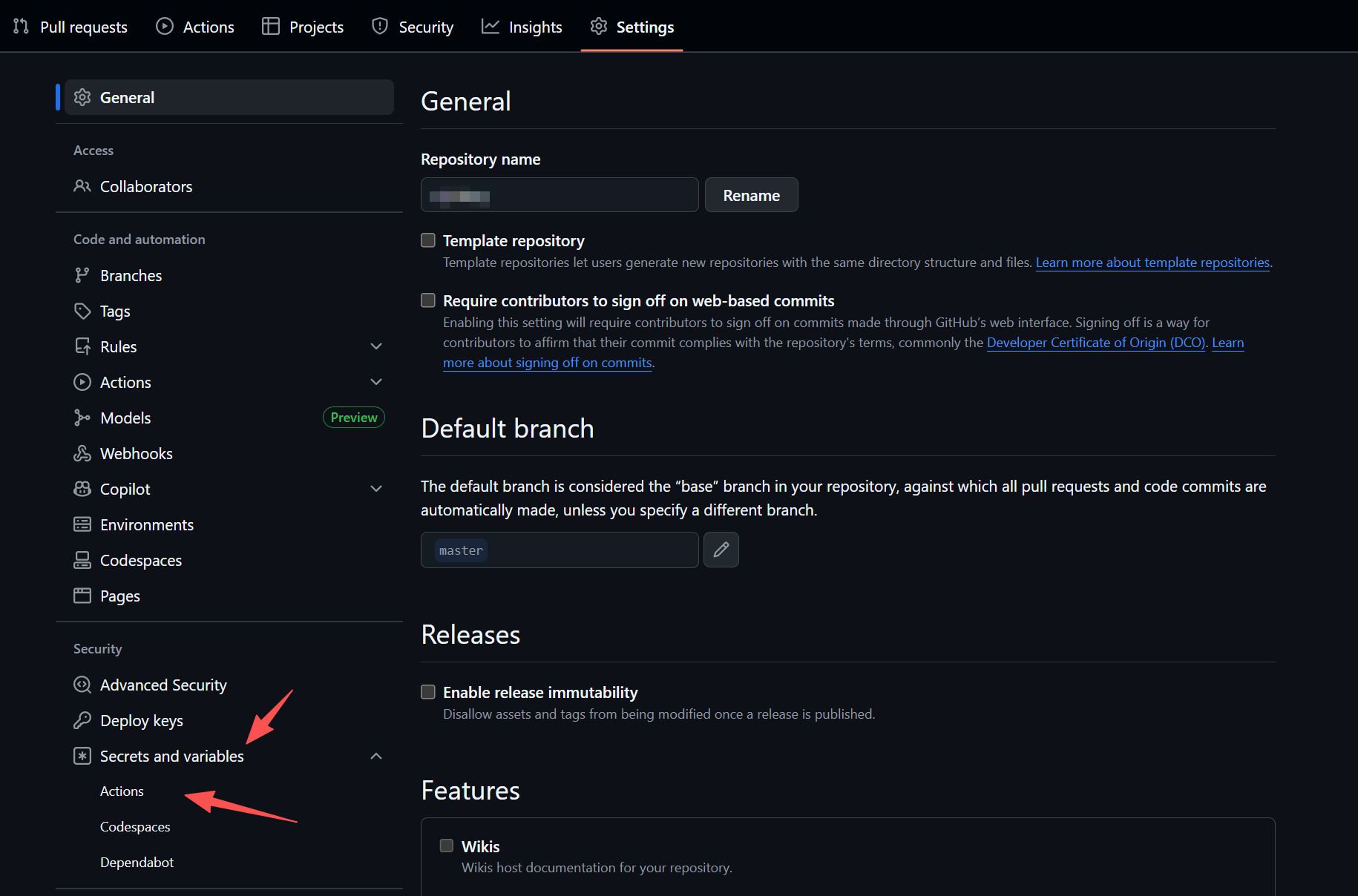This screenshot has width=1358, height=896.
Task: Open Learn more about template repositories
Action: click(1152, 262)
